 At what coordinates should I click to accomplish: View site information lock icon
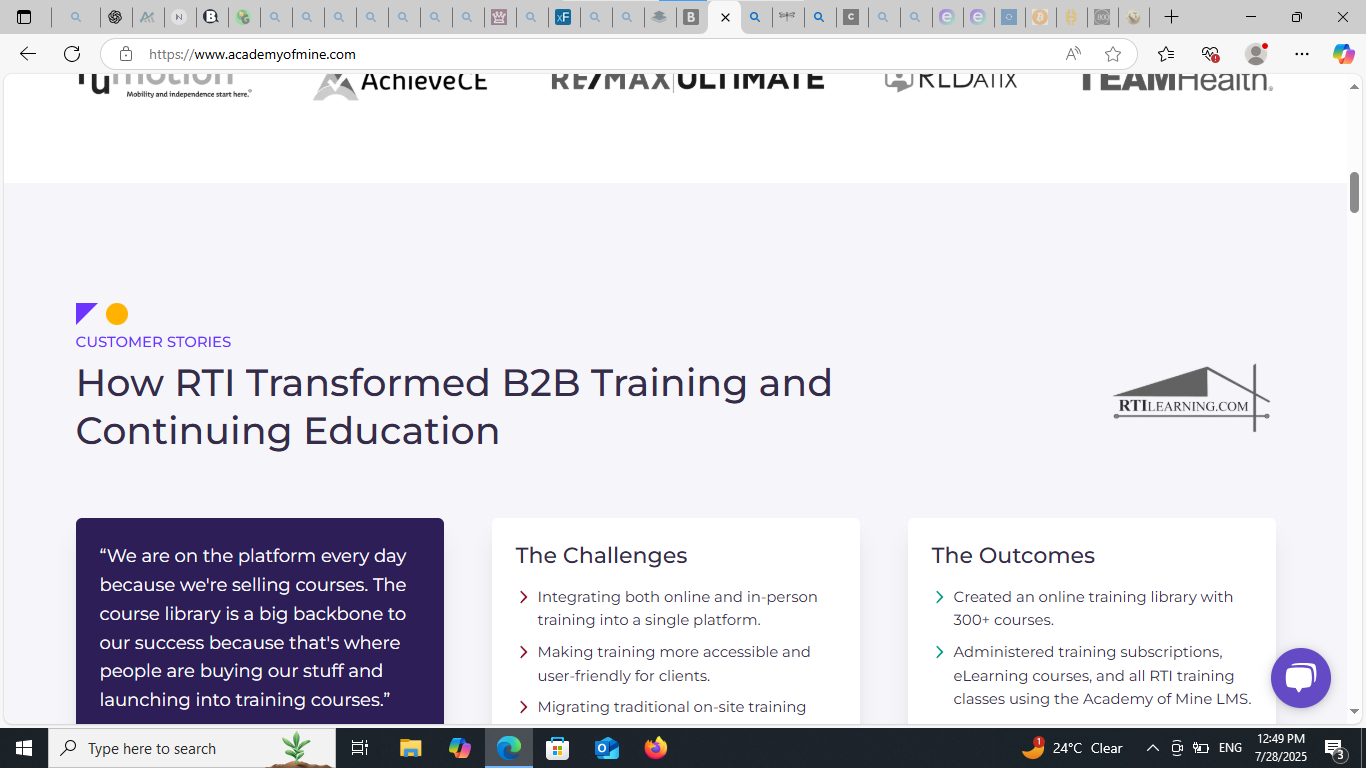point(126,54)
